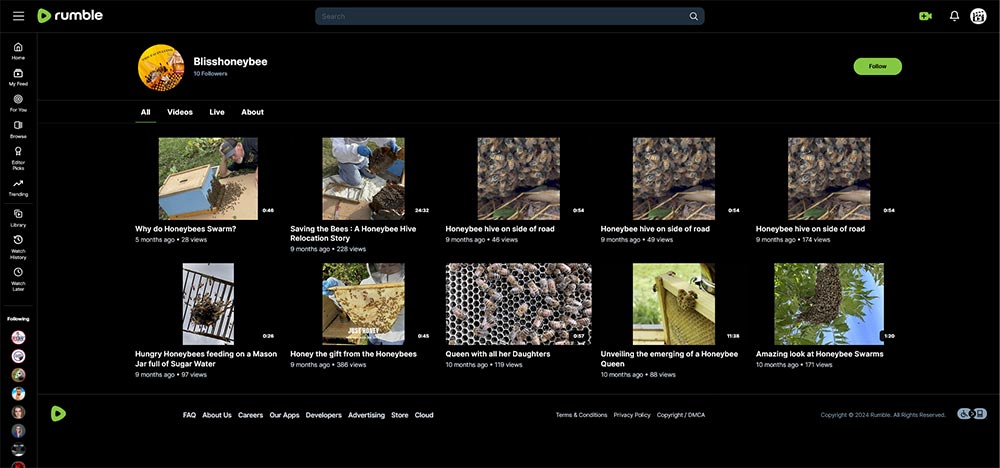
Task: Click the accessibility icon in footer
Action: point(972,414)
